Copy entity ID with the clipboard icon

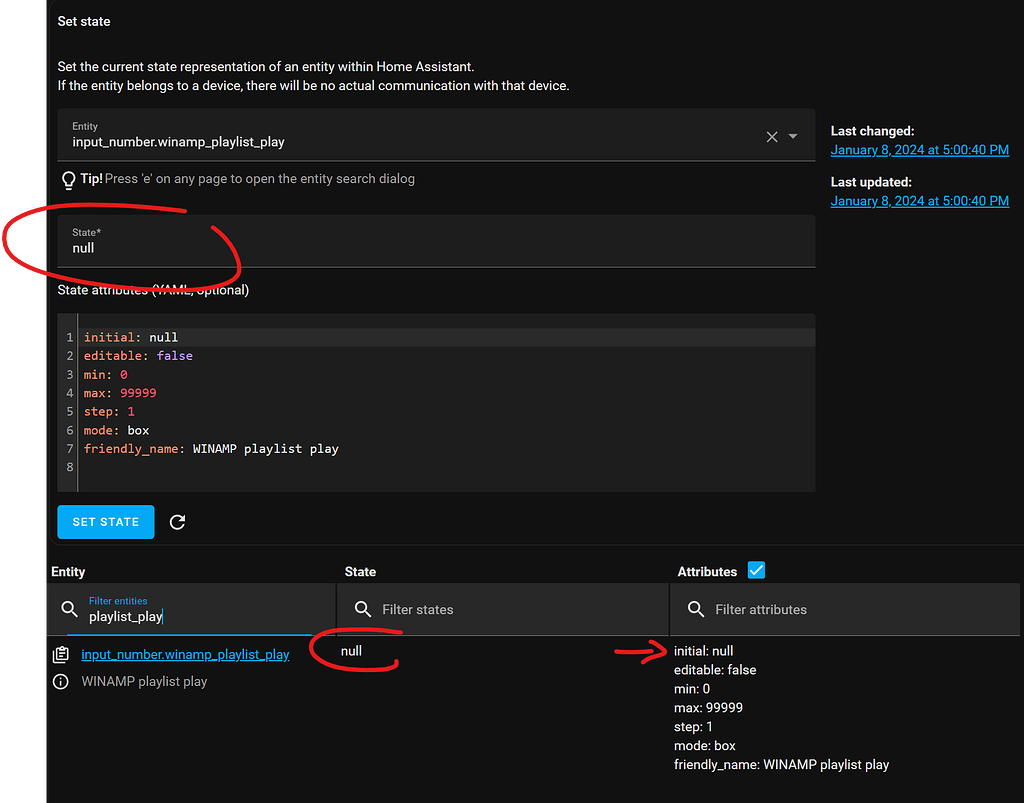coord(61,654)
